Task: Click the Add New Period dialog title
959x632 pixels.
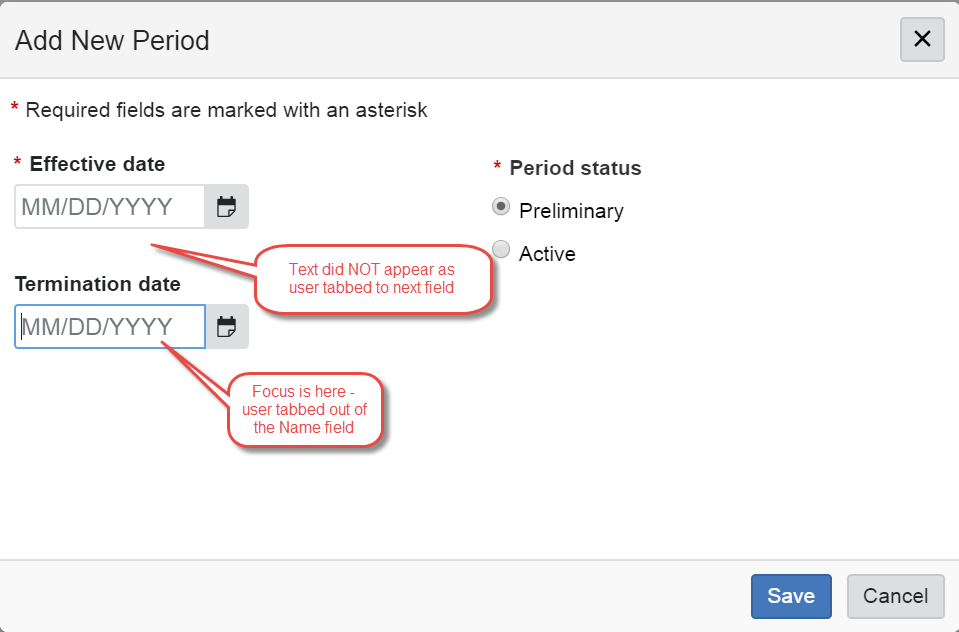Action: point(112,41)
